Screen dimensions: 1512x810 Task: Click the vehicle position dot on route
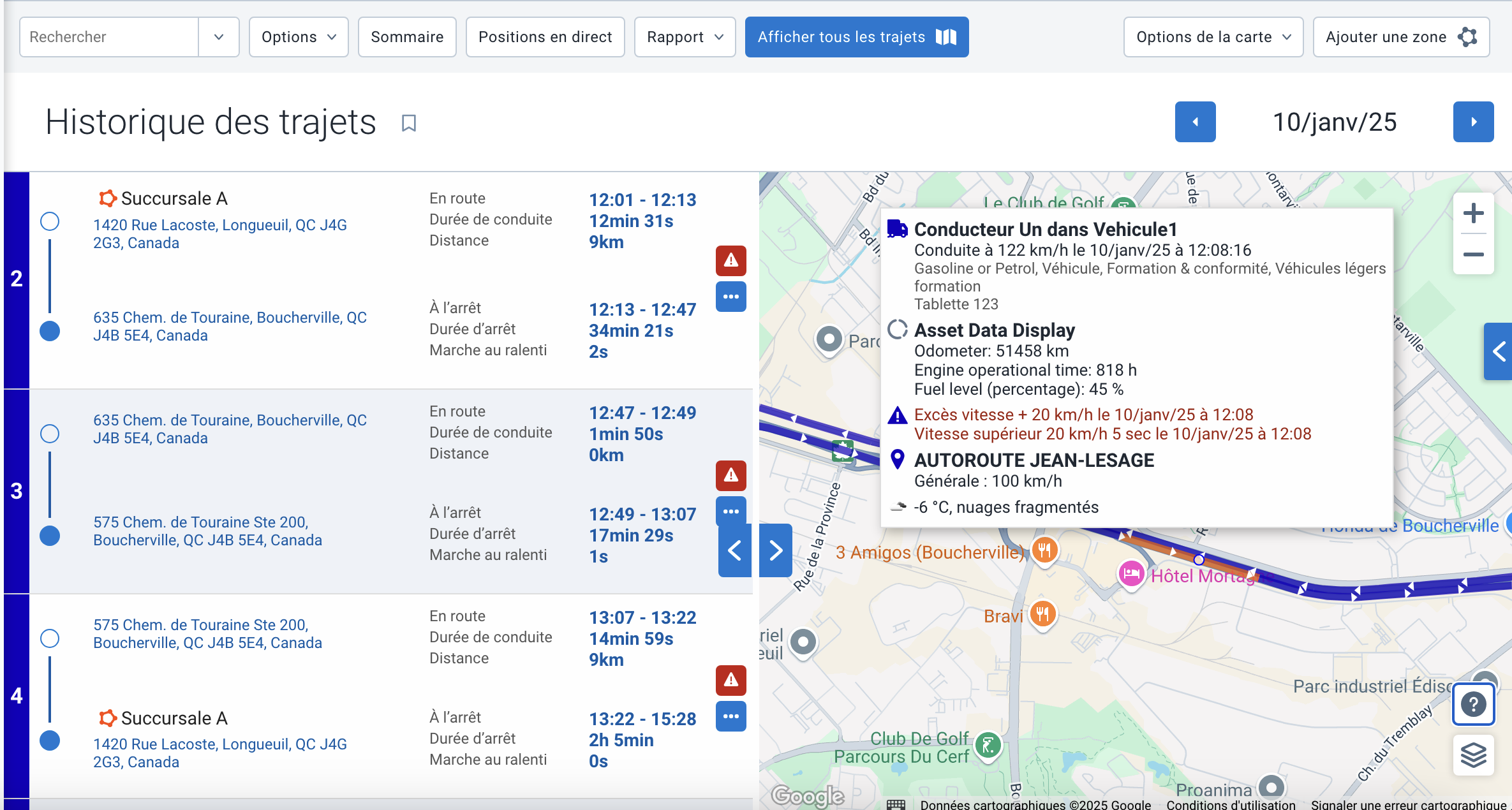pyautogui.click(x=1199, y=559)
